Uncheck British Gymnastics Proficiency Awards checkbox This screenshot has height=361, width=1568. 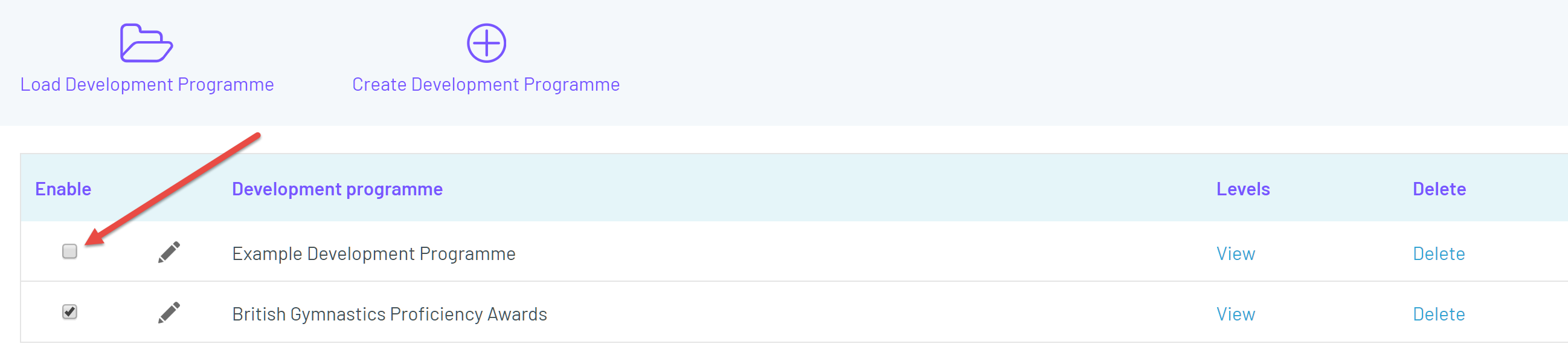point(69,311)
